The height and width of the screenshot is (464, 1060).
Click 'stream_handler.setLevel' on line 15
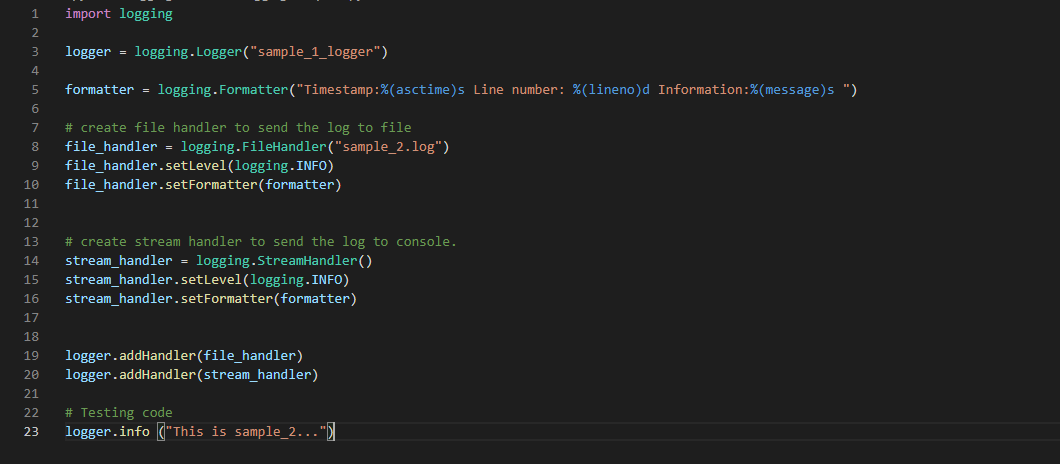[153, 279]
